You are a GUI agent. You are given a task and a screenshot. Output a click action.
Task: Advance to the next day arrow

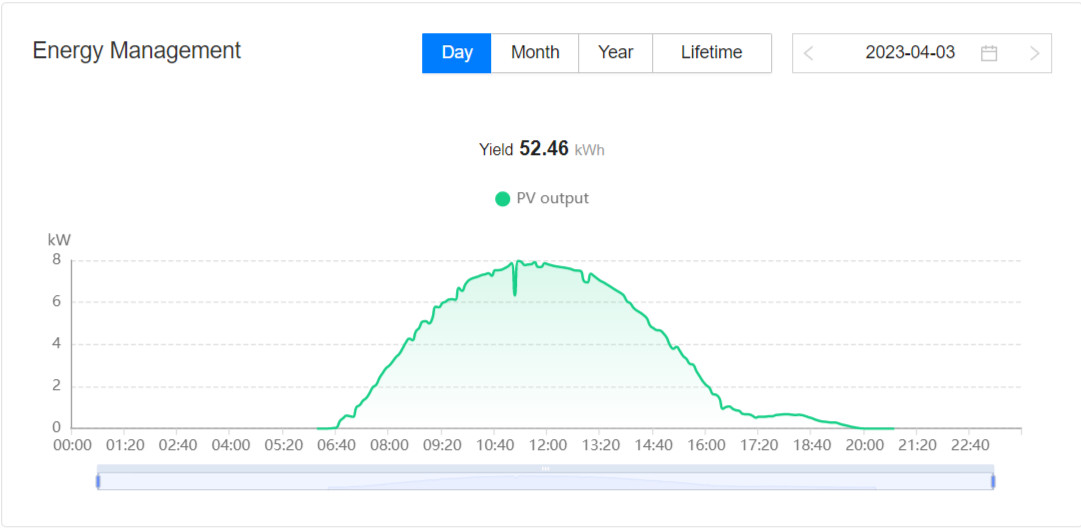1034,54
